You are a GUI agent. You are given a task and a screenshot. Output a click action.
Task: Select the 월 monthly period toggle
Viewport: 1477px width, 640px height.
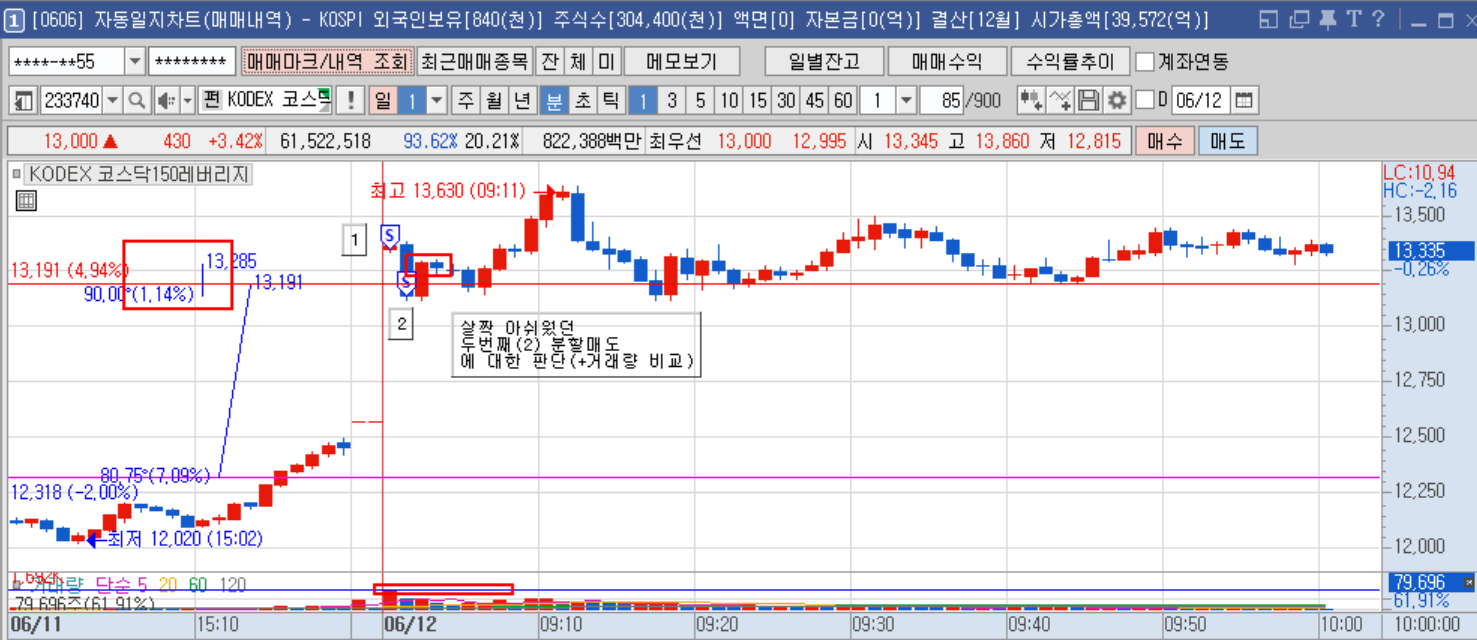click(495, 100)
